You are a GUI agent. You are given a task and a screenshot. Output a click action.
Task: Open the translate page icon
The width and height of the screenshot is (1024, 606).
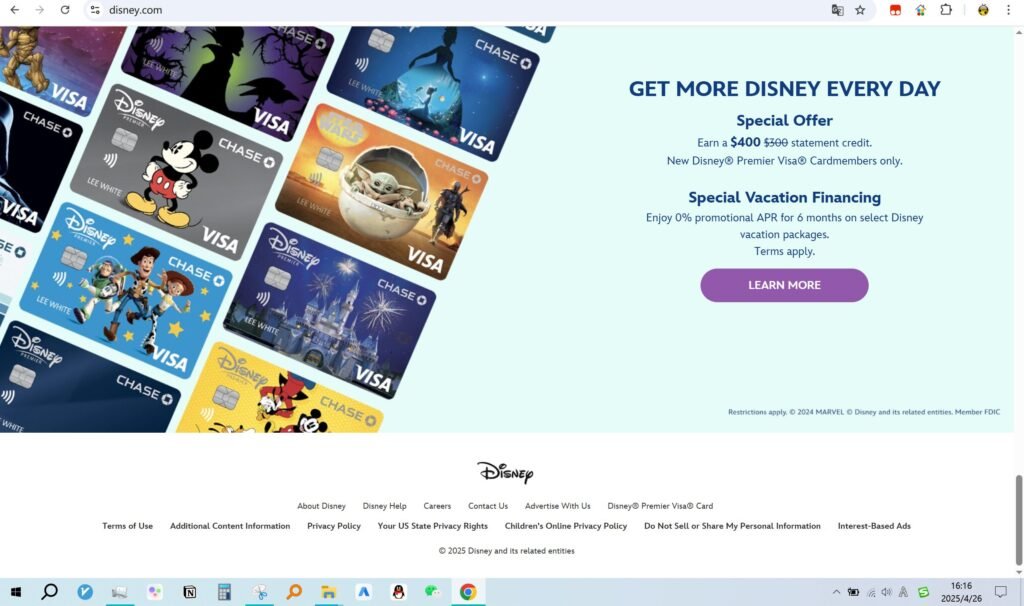tap(837, 10)
